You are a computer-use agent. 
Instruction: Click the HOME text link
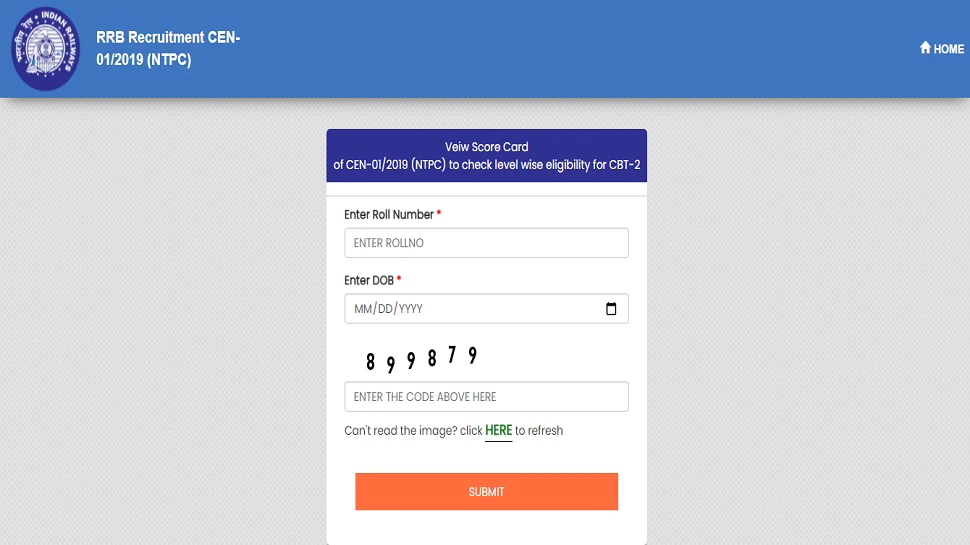point(949,49)
